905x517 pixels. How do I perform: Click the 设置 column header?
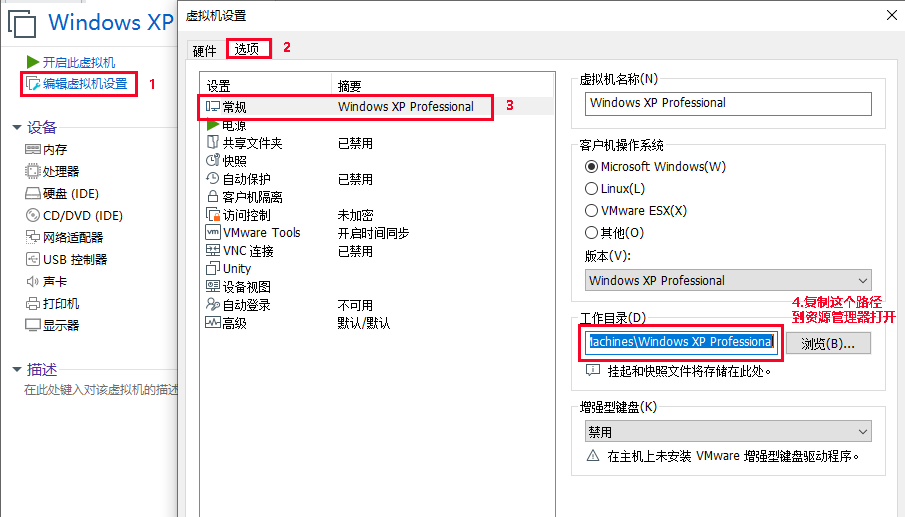(x=218, y=86)
